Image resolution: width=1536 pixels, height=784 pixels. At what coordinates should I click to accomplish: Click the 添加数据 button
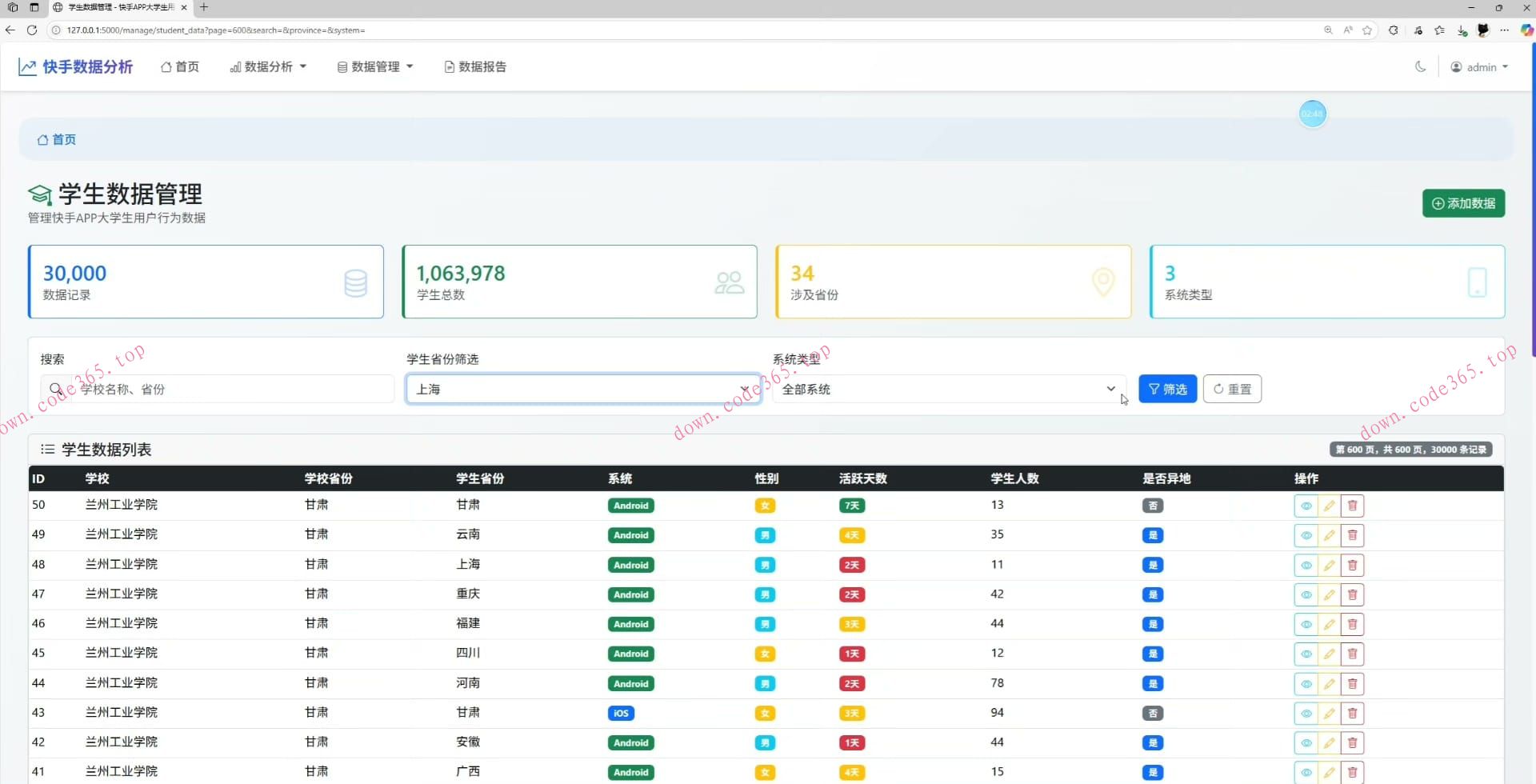(1463, 203)
